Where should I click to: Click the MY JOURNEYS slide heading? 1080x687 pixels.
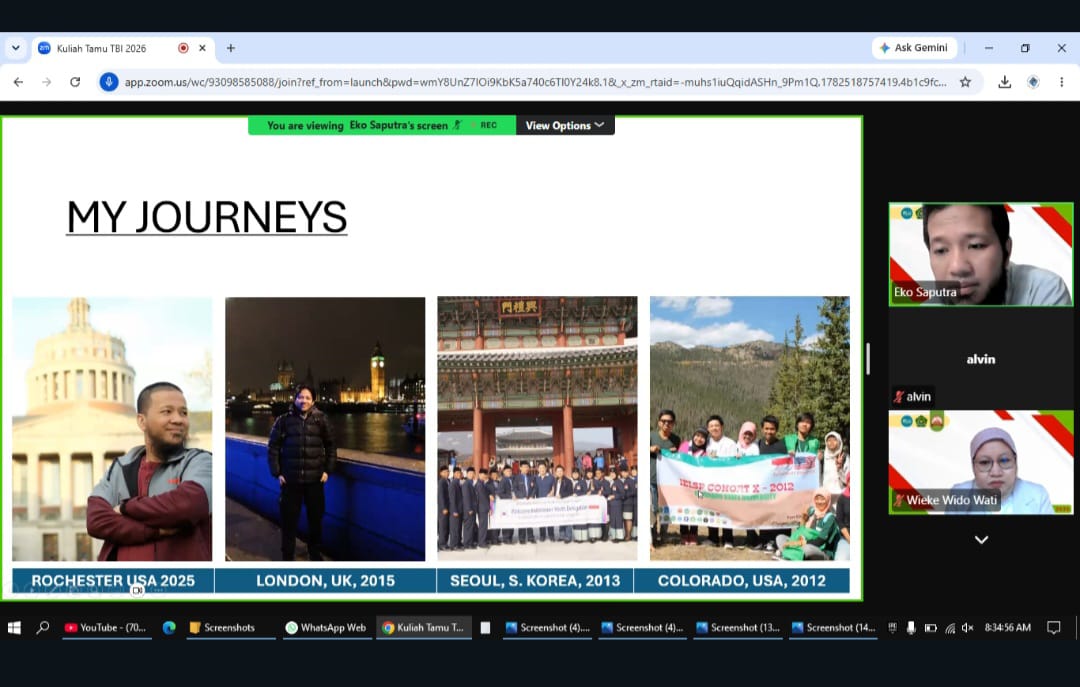(207, 217)
